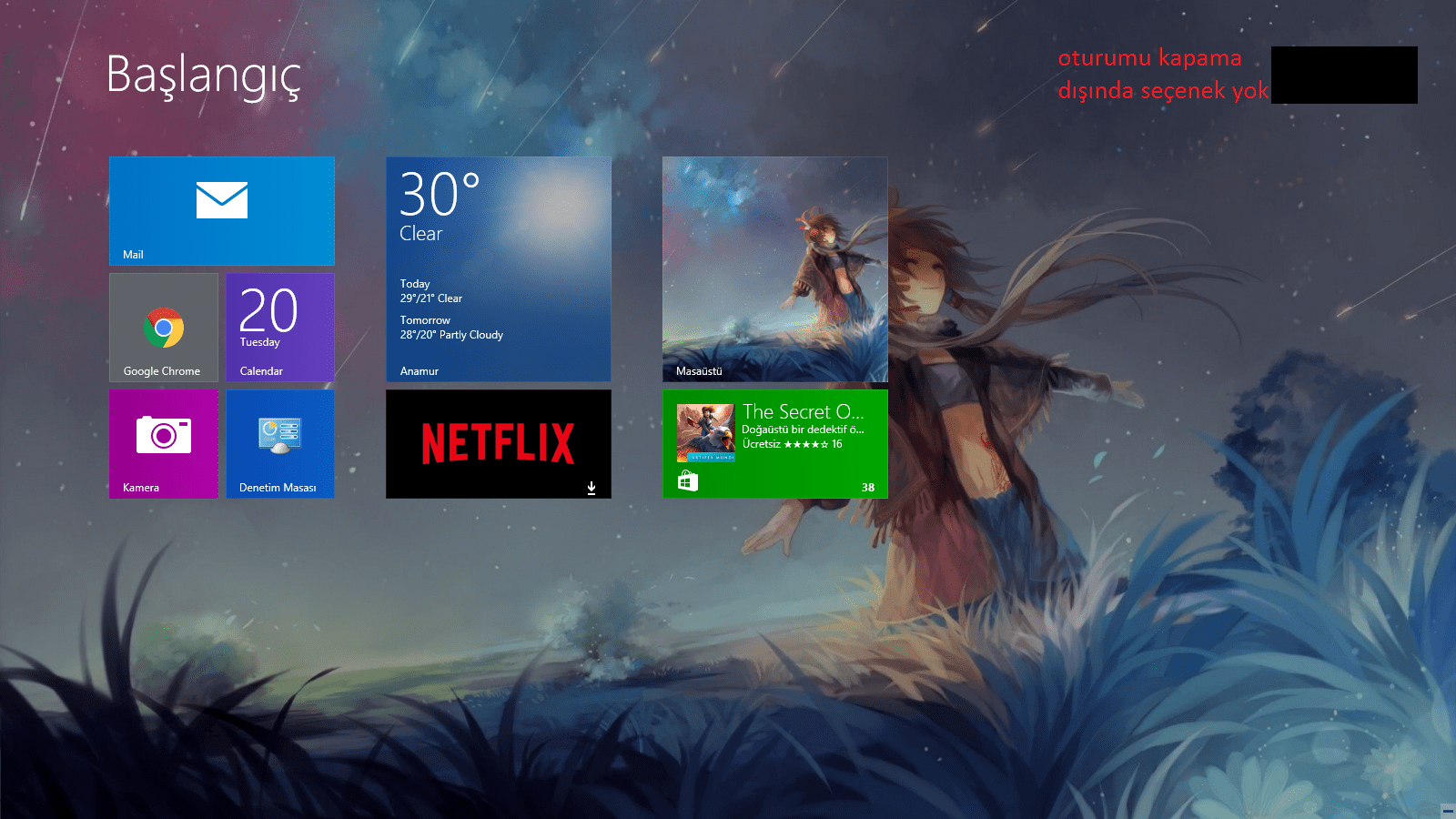Viewport: 1456px width, 819px height.
Task: Launch the Netflix tile
Action: (x=499, y=444)
